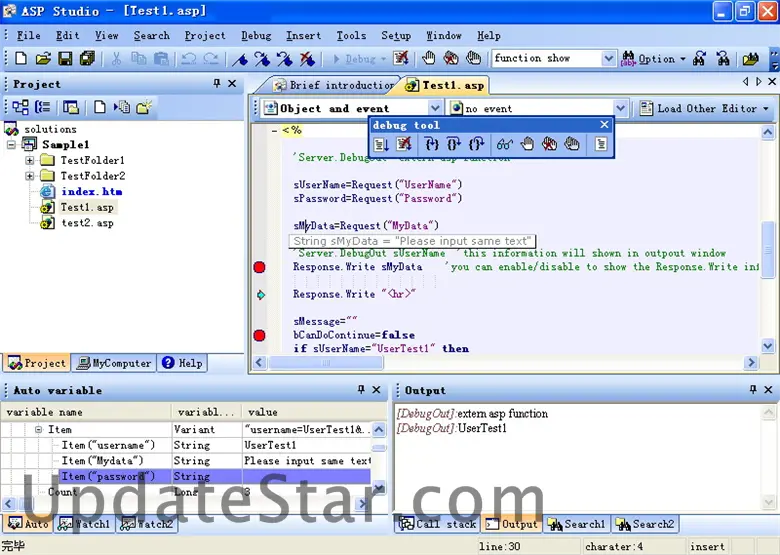Image resolution: width=780 pixels, height=555 pixels.
Task: Click the stop debug icon in debug tool
Action: coord(404,144)
